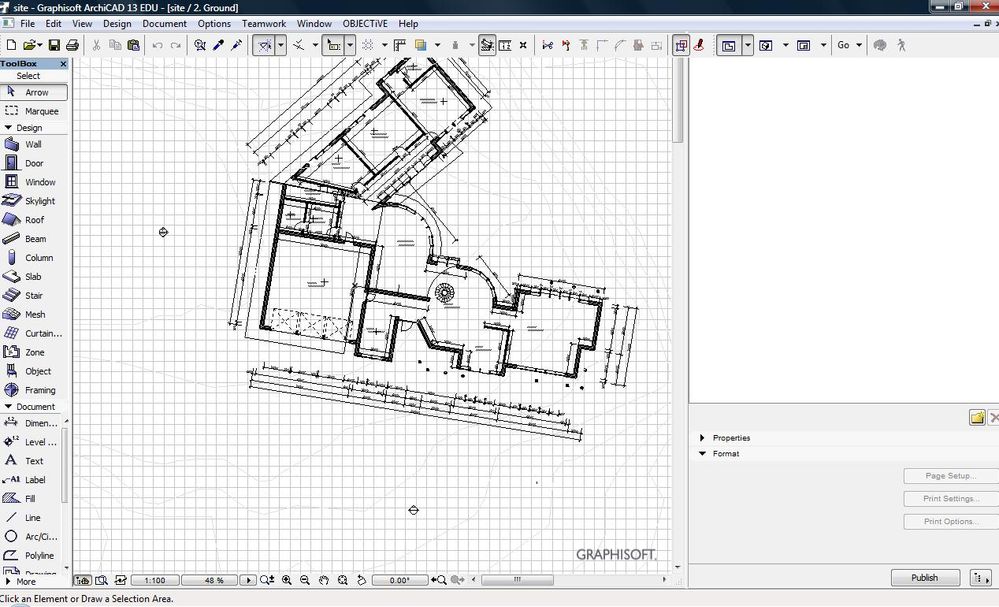
Task: Open the zoom percentage popup arrow
Action: click(x=248, y=580)
